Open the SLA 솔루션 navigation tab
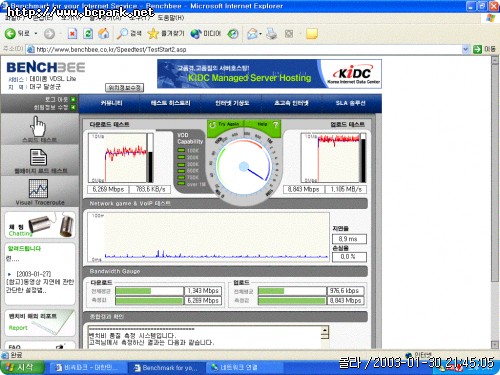500x375 pixels. (x=350, y=103)
